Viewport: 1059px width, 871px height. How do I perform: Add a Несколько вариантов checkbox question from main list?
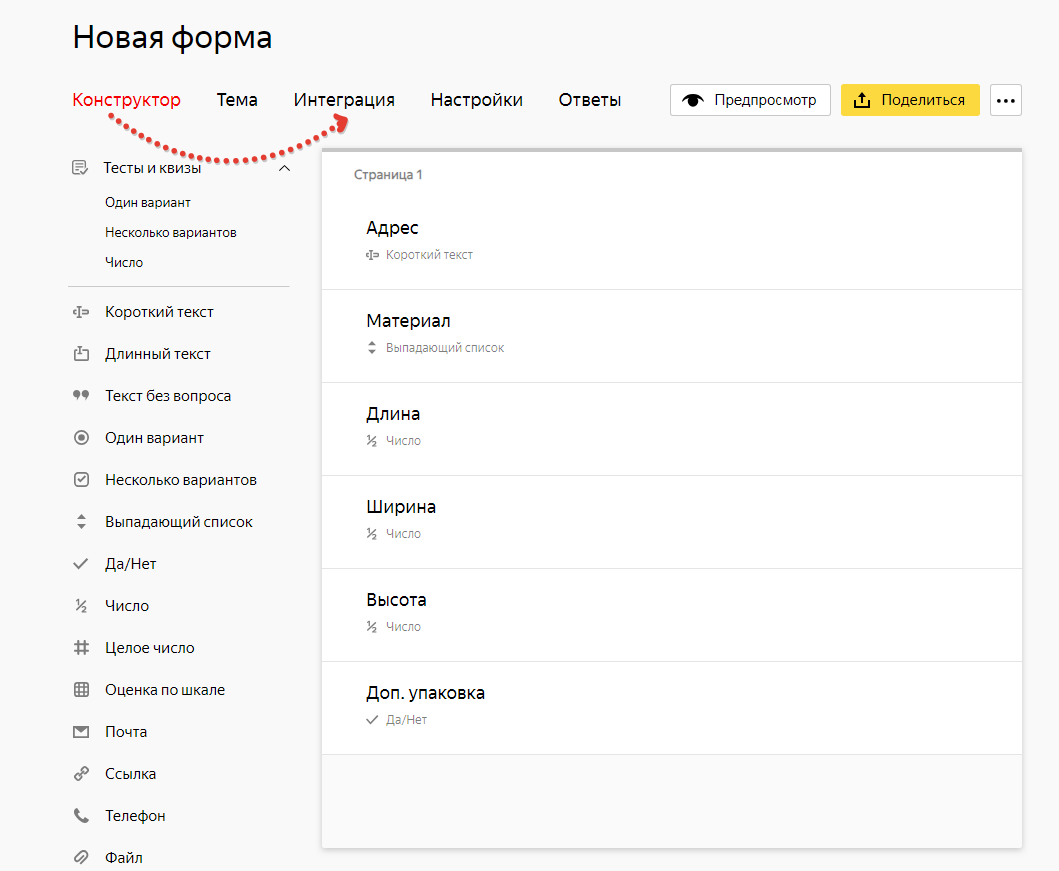tap(180, 480)
